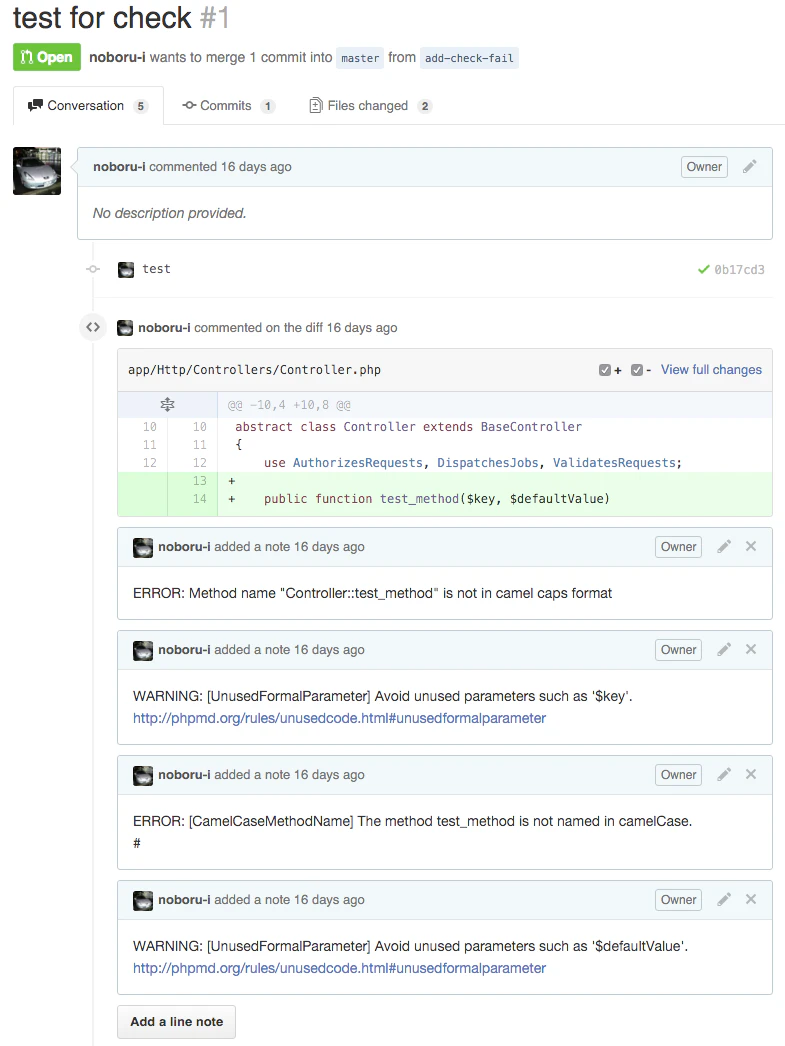The image size is (785, 1046).
Task: Edit the pull request description with pencil icon
Action: coord(750,167)
